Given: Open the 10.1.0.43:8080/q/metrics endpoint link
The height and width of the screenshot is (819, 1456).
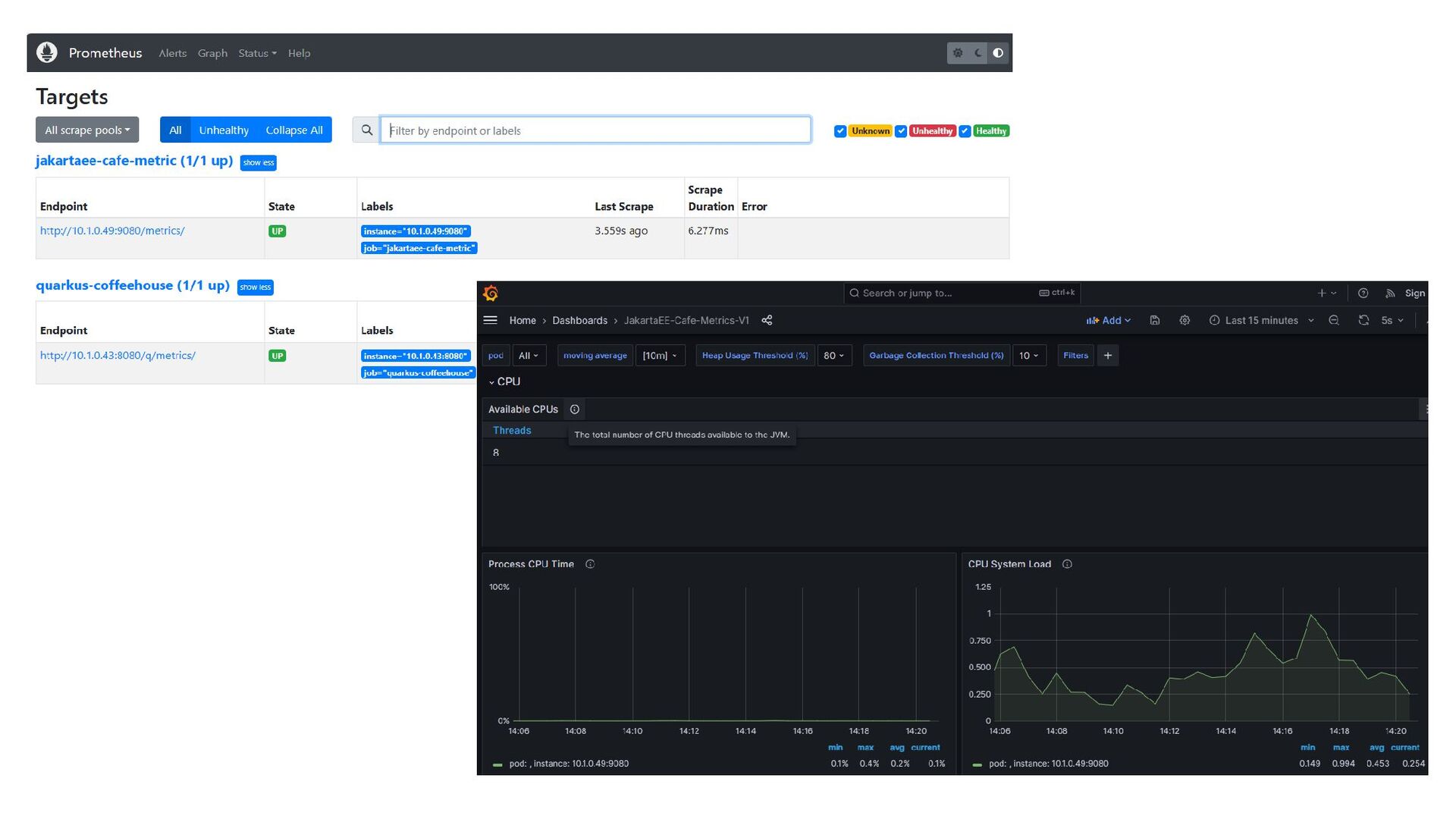Looking at the screenshot, I should click(118, 355).
